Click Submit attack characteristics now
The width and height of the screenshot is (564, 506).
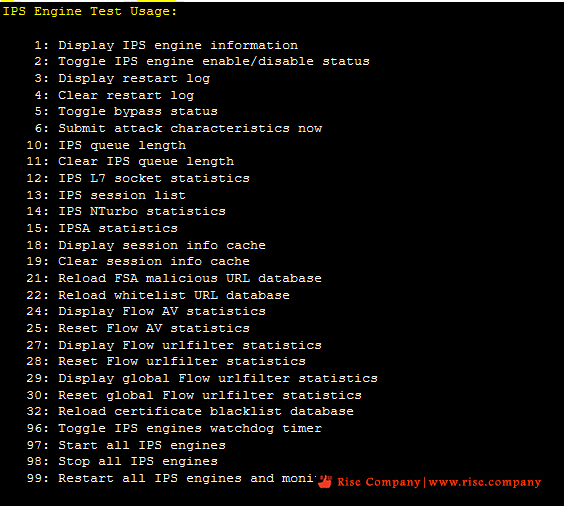pos(178,128)
